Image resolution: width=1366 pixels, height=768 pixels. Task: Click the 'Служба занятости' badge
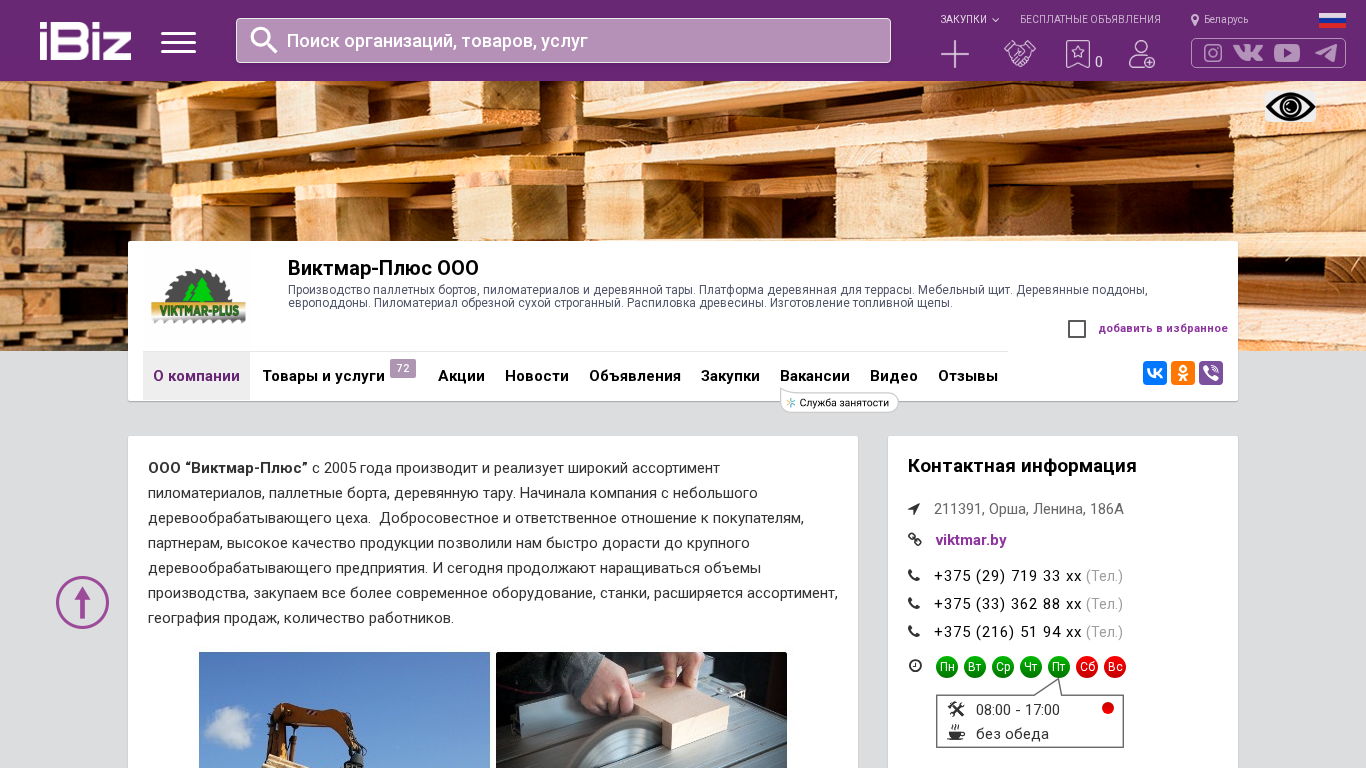(x=839, y=402)
